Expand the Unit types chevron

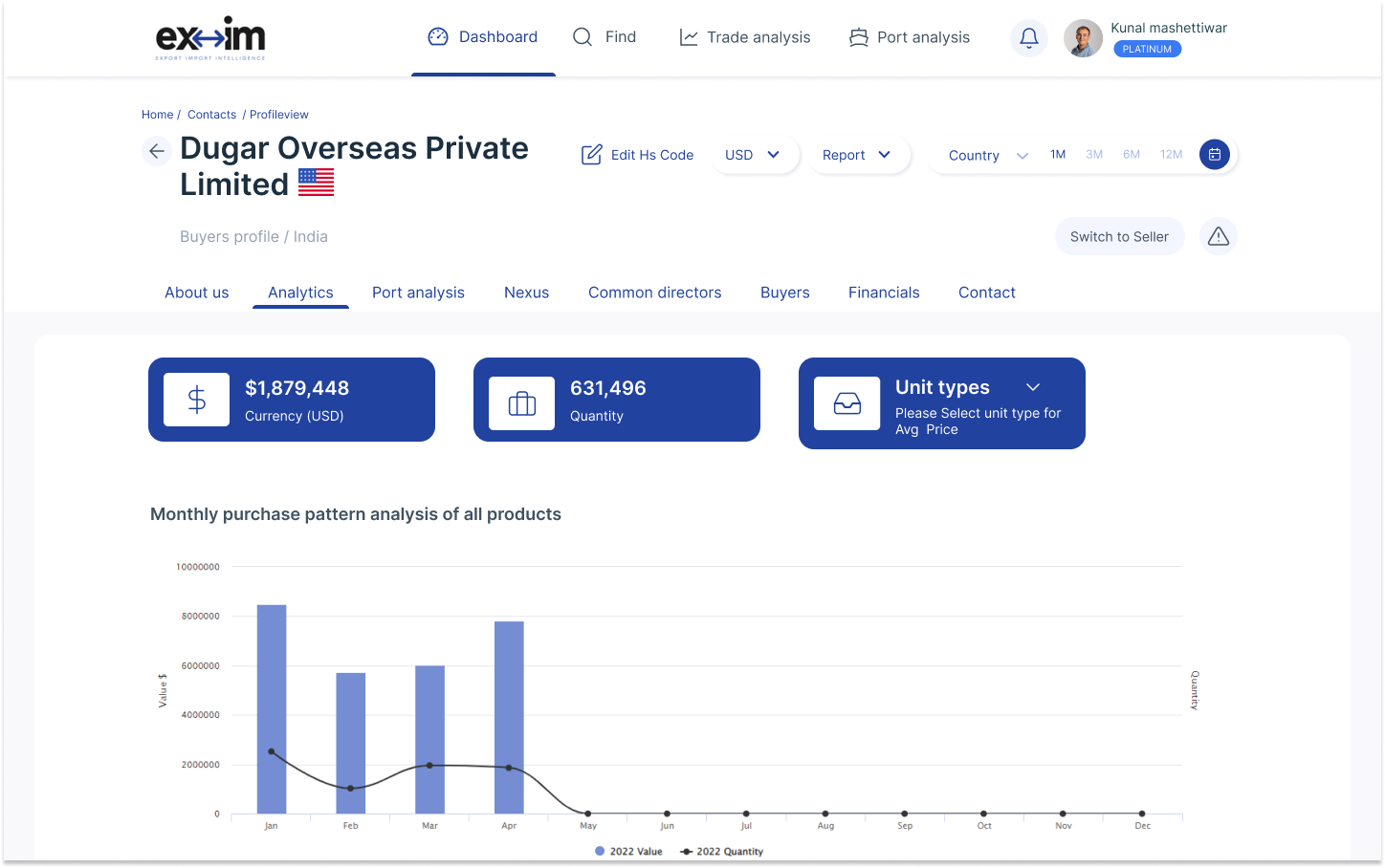point(1033,387)
